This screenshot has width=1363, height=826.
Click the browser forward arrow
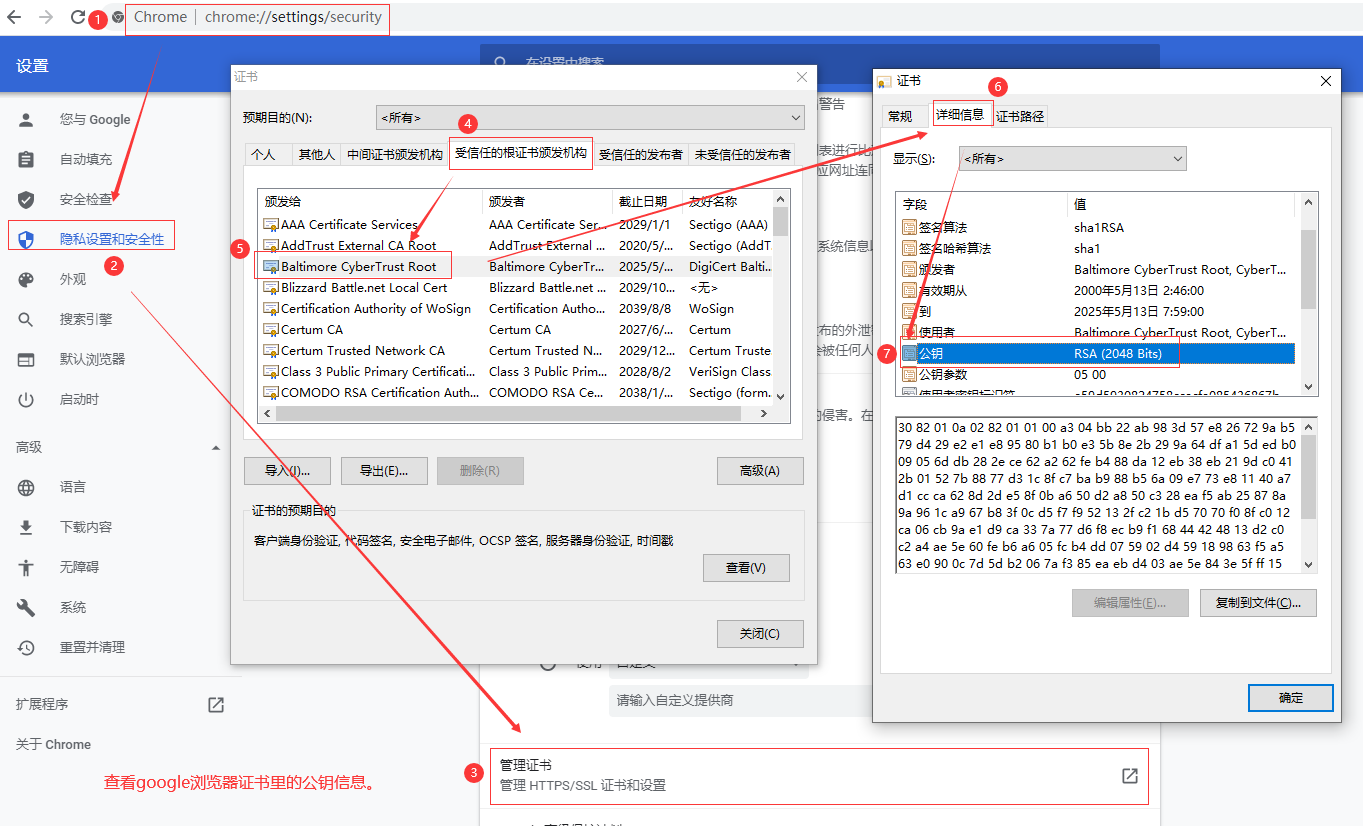(45, 17)
